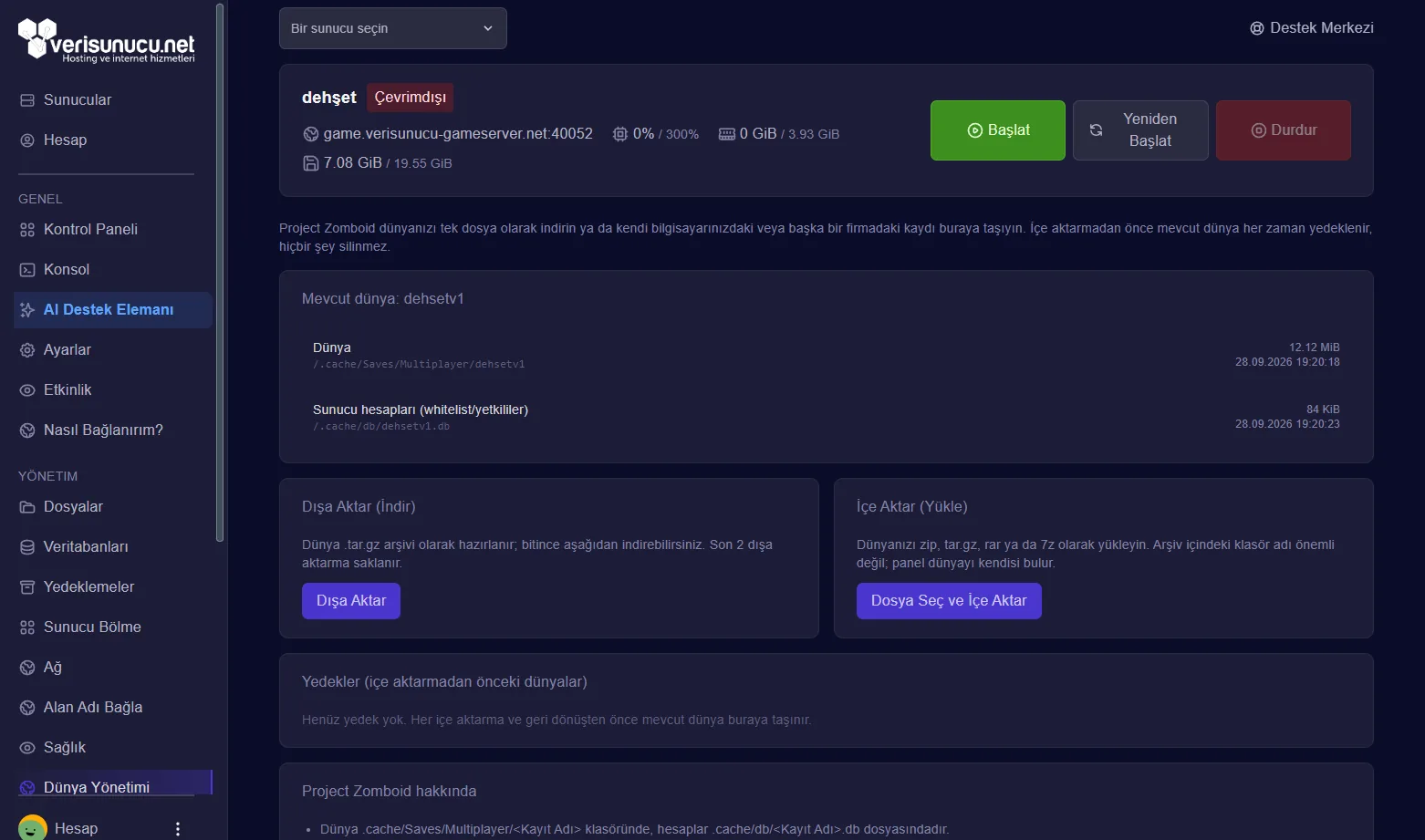Click 'Dosya Seç ve İçe Aktar' button
Screen dimensions: 1425x840
tap(949, 601)
